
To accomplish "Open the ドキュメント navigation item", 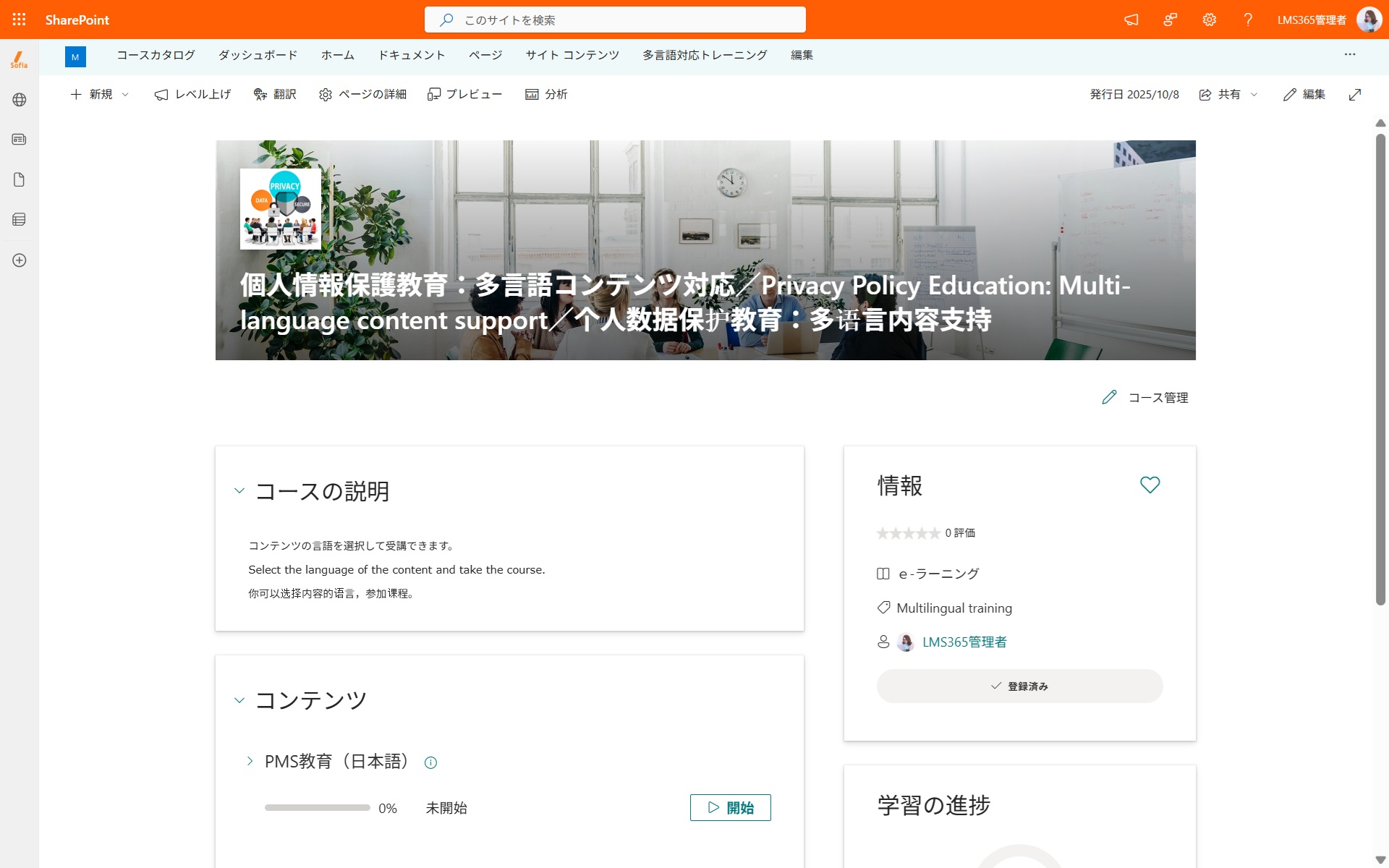I will click(x=412, y=55).
